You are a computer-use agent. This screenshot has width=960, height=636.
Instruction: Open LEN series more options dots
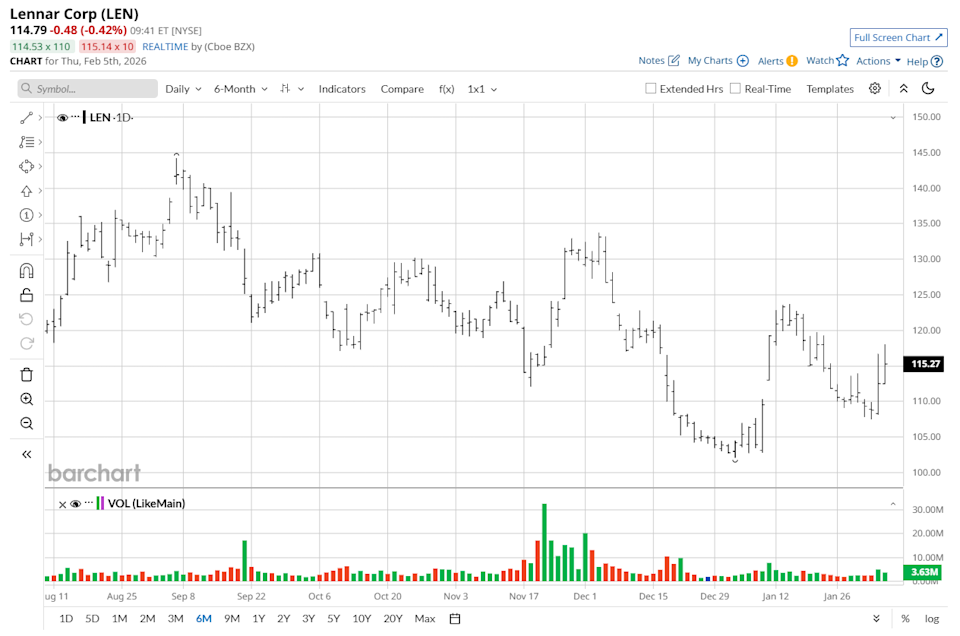tap(75, 117)
